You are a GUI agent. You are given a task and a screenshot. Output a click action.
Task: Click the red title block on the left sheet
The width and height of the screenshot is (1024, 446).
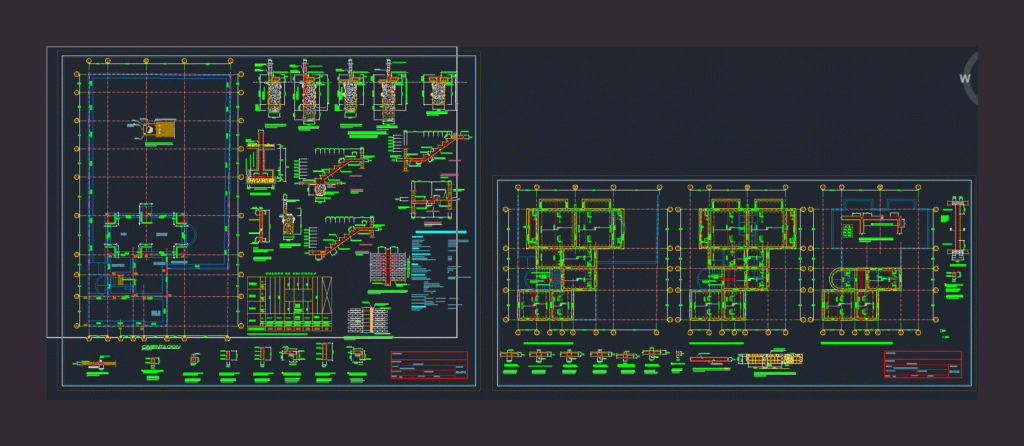tap(429, 365)
